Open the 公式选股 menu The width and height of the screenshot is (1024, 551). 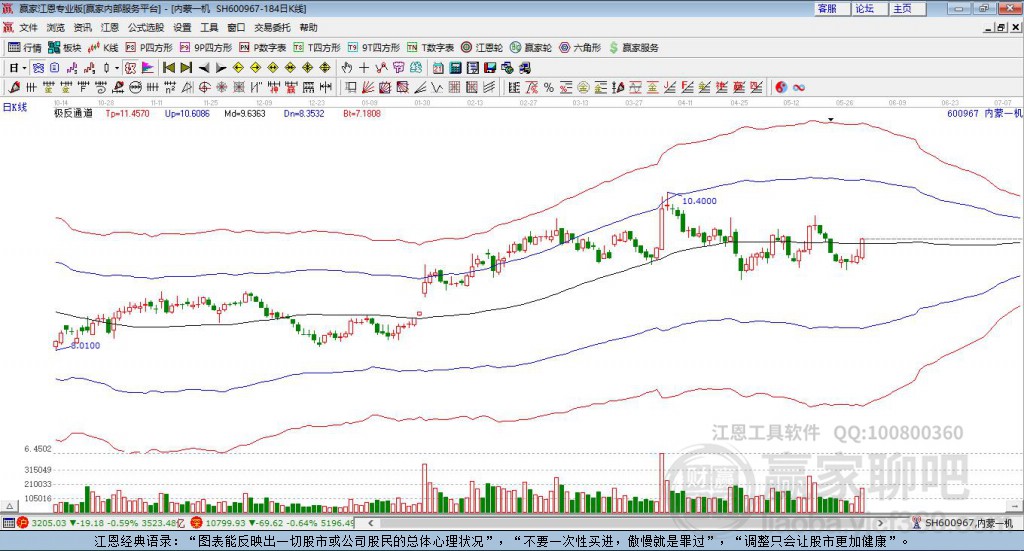point(146,27)
